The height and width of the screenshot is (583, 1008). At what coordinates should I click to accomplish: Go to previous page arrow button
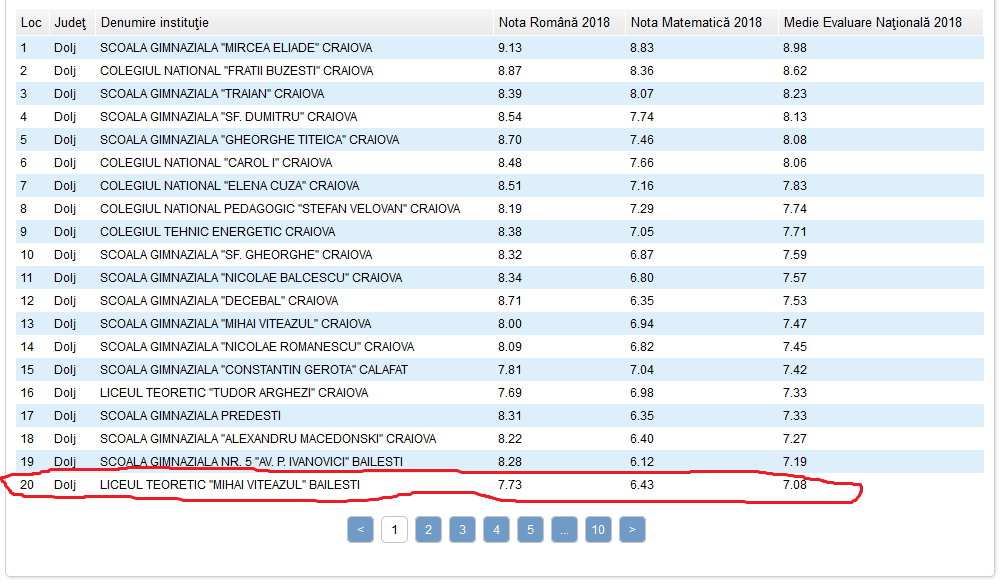[x=360, y=530]
